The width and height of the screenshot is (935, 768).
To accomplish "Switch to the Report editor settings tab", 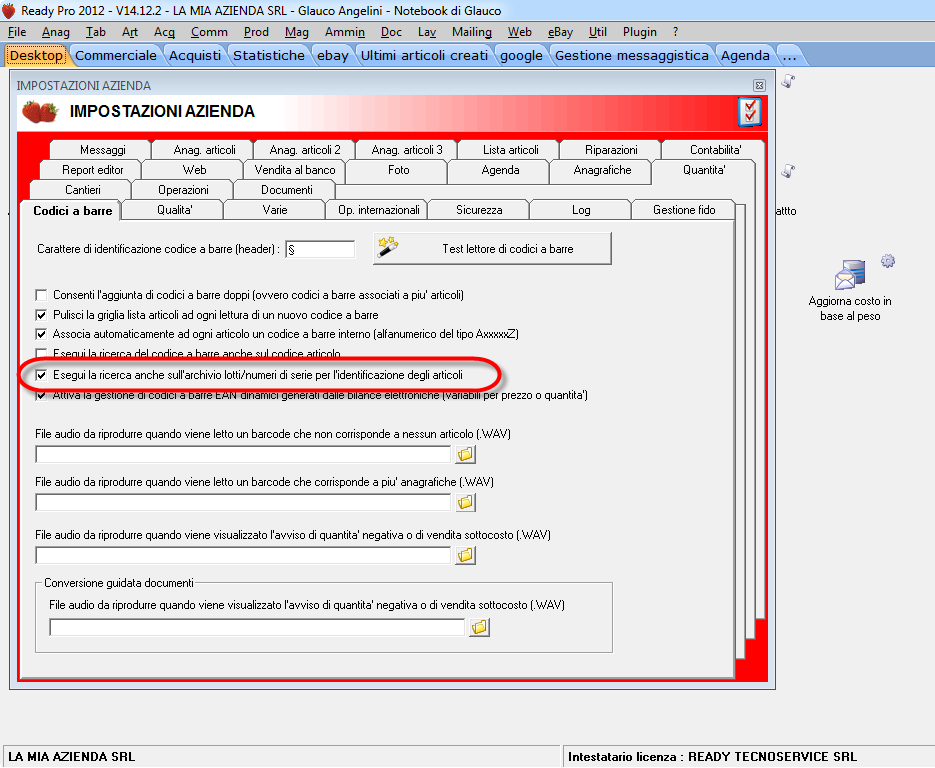I will (x=92, y=170).
